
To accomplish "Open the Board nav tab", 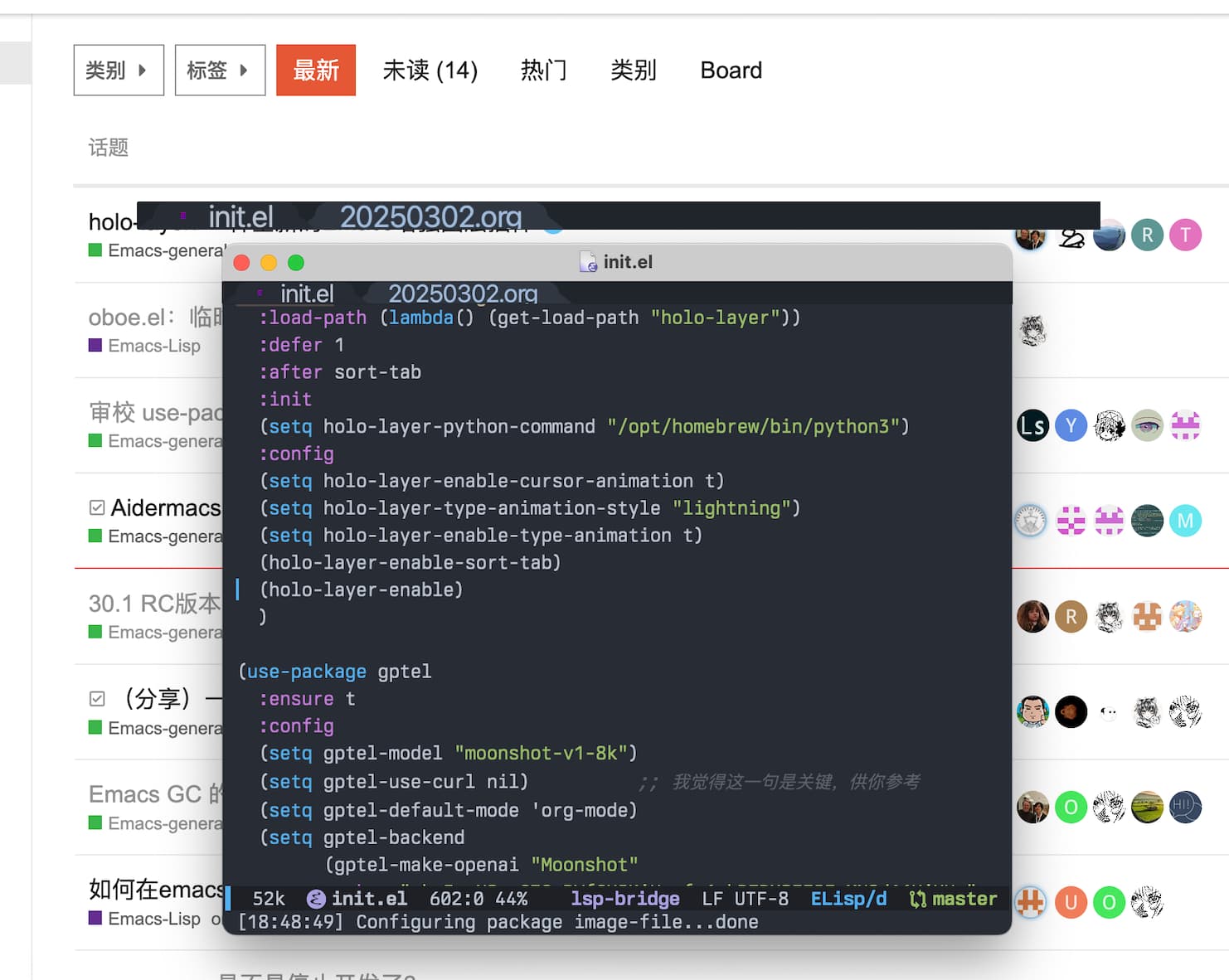I will (x=731, y=70).
